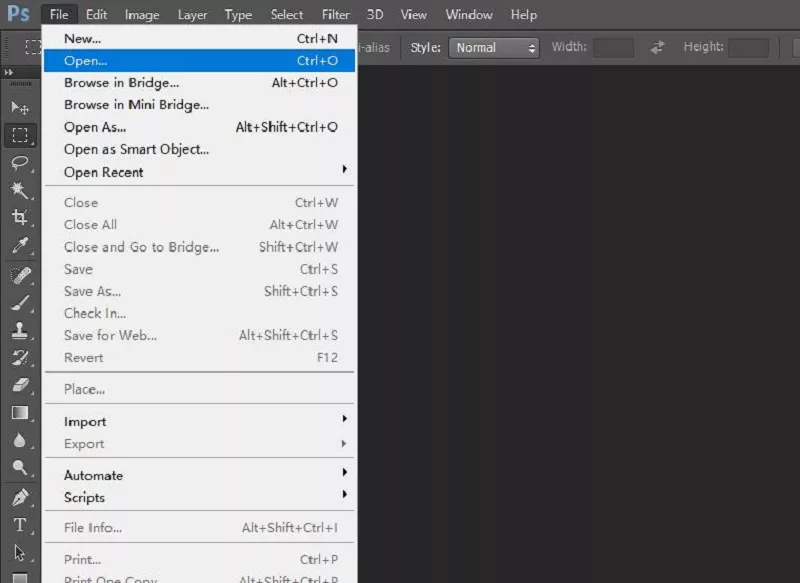Select the Blur tool
Screen dimensions: 800x583
(20, 440)
